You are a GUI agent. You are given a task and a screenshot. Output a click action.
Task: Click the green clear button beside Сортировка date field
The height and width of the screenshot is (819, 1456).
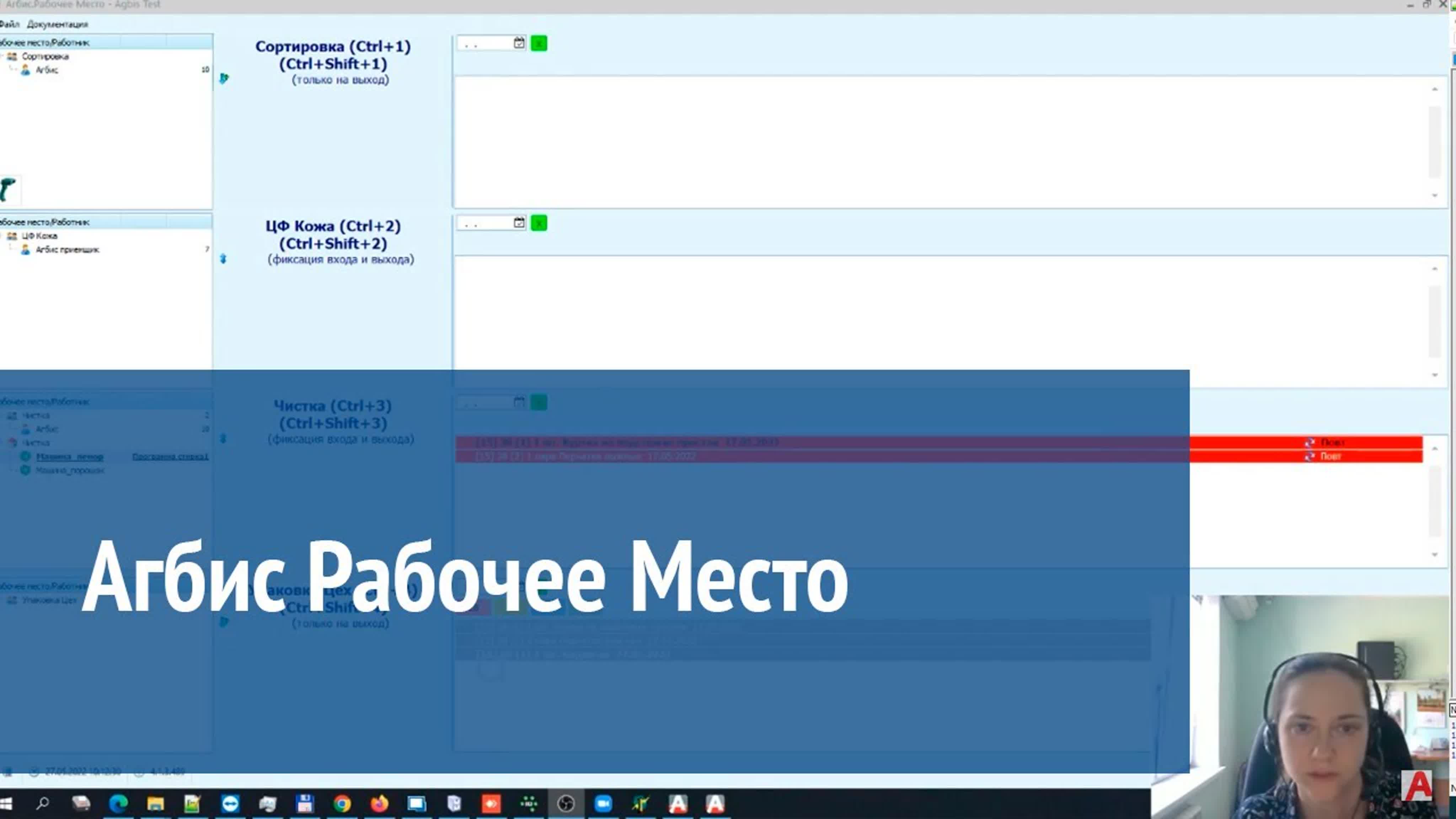[x=539, y=43]
